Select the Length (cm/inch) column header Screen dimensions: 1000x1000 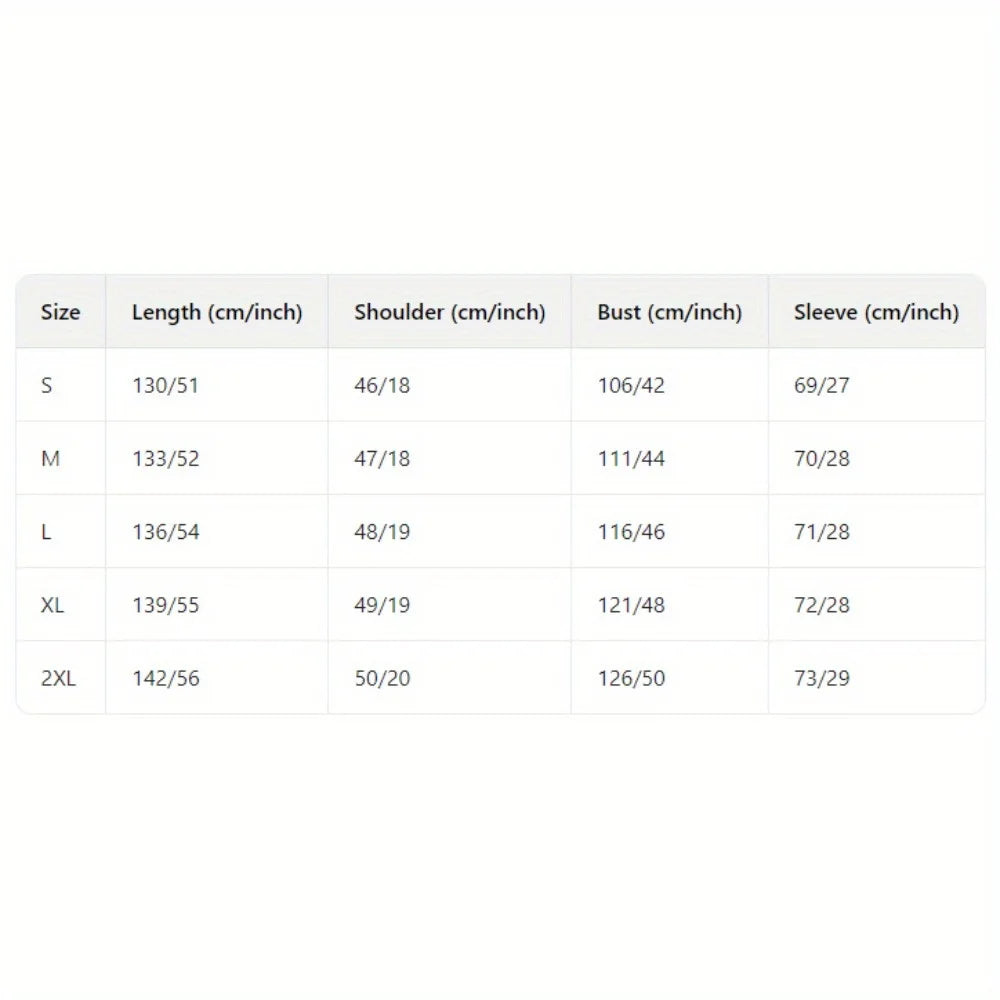coord(216,312)
